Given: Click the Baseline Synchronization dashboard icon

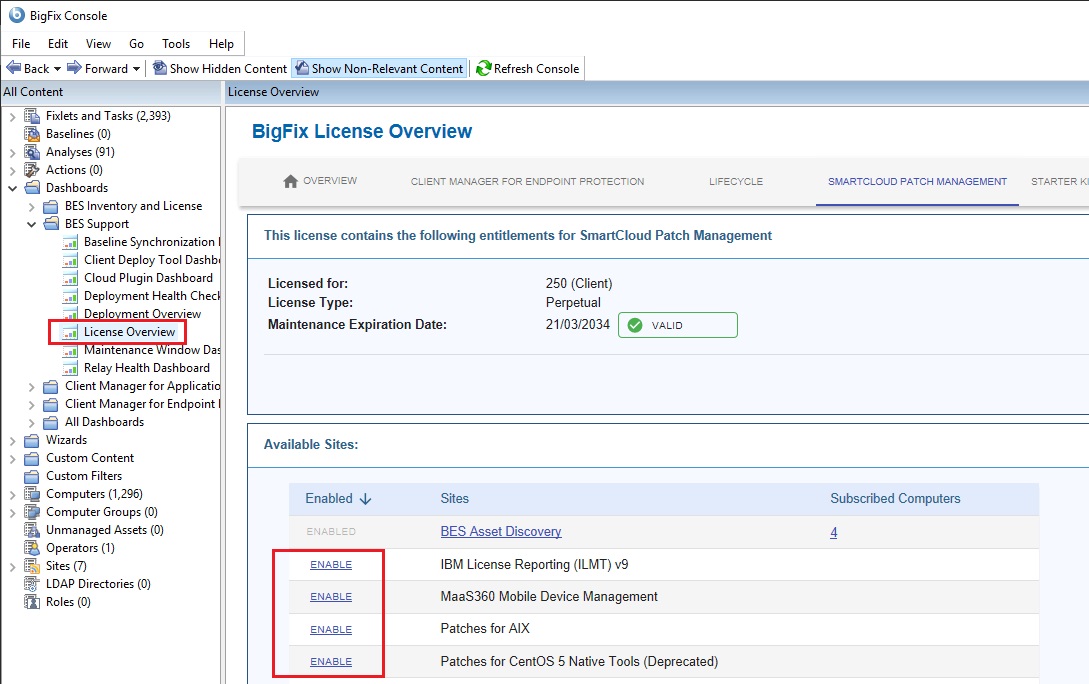Looking at the screenshot, I should (70, 242).
